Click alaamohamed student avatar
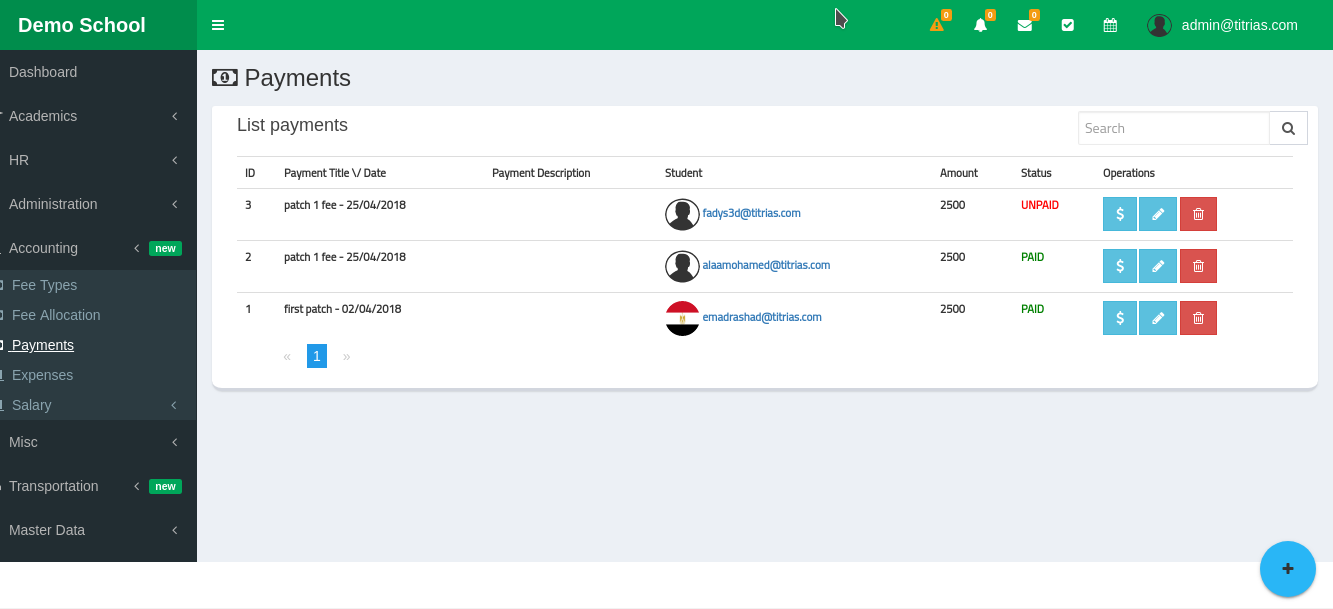This screenshot has width=1333, height=609. pos(682,267)
